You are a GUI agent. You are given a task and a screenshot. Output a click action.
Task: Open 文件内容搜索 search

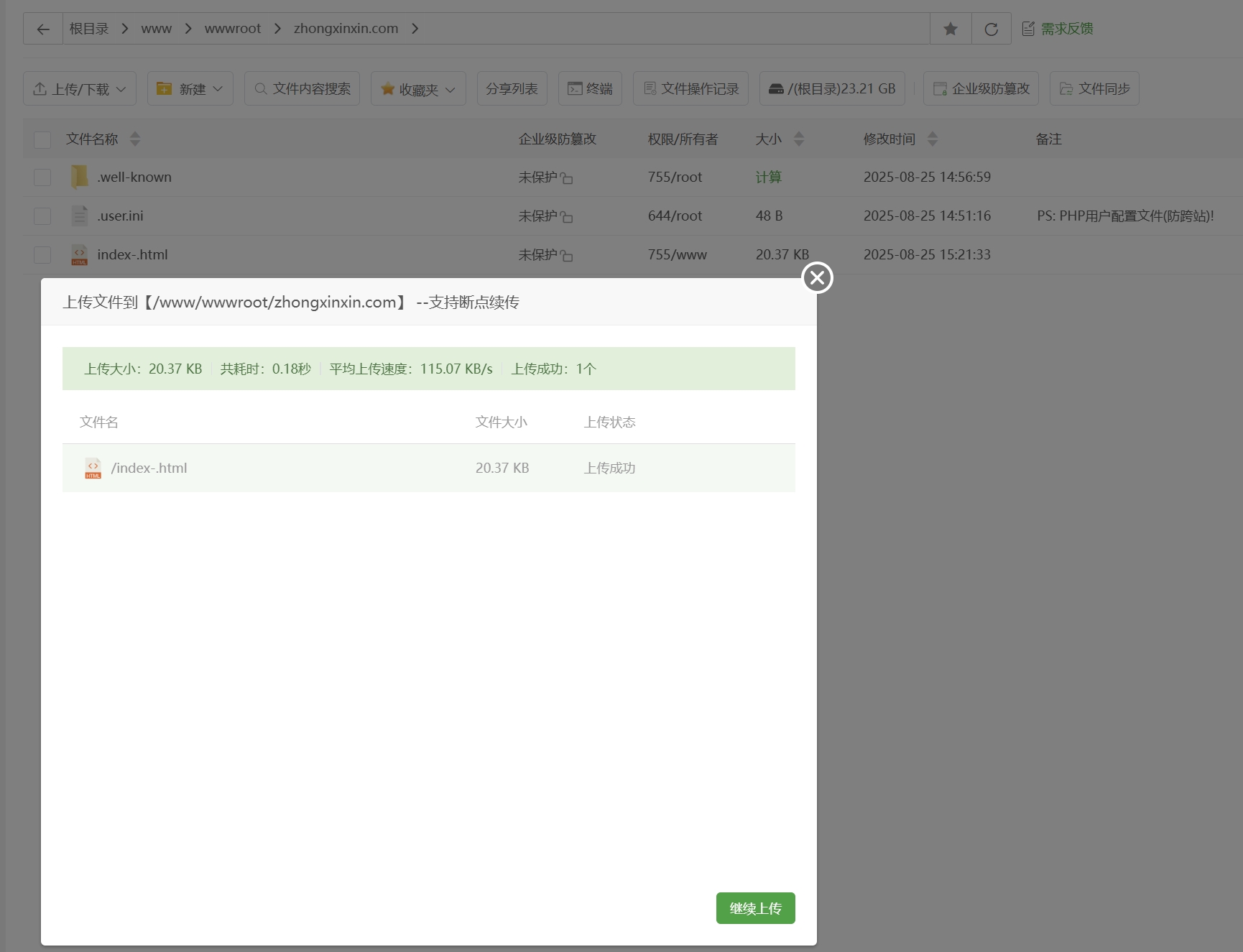302,88
